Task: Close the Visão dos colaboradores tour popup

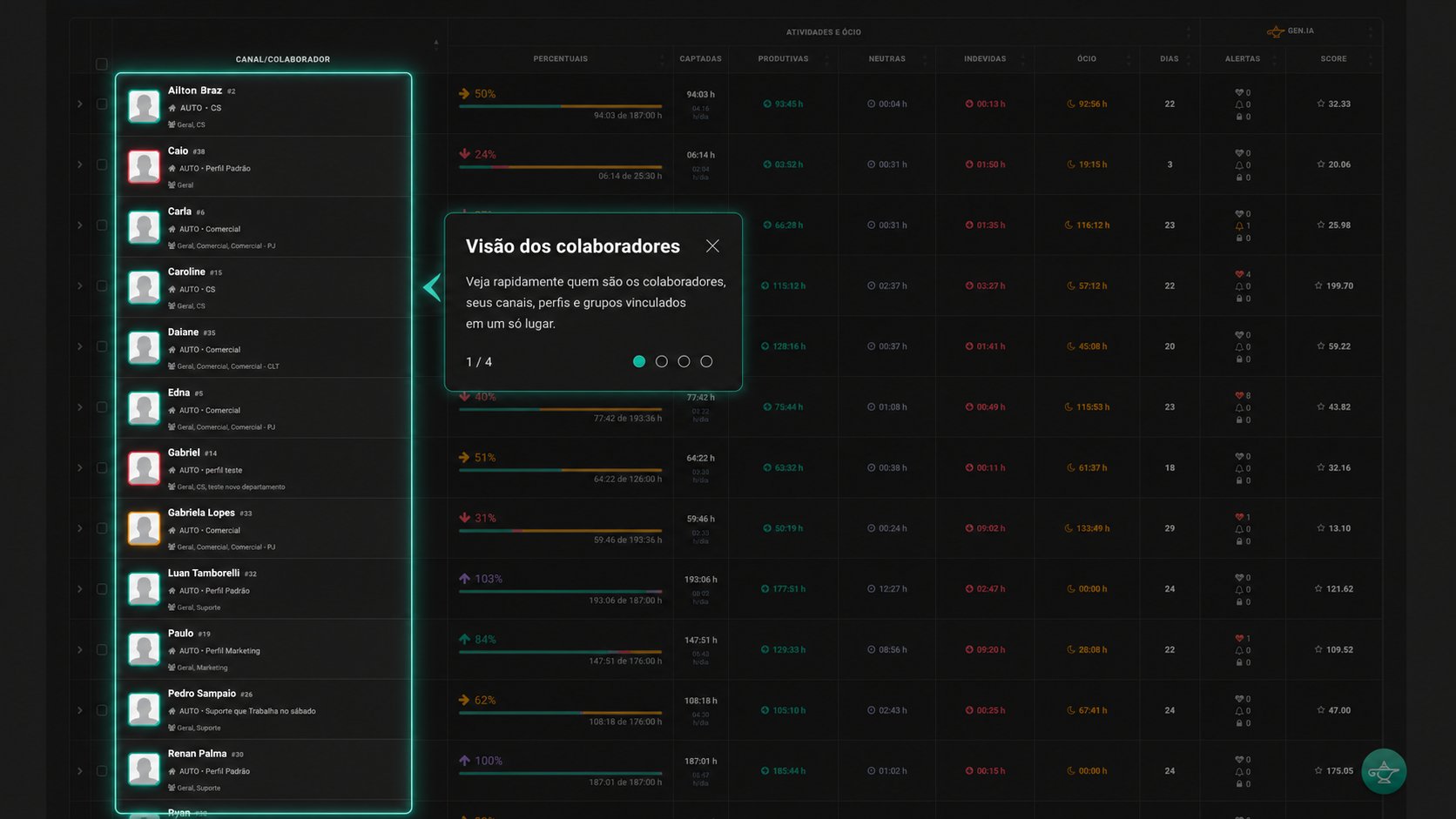Action: 712,246
